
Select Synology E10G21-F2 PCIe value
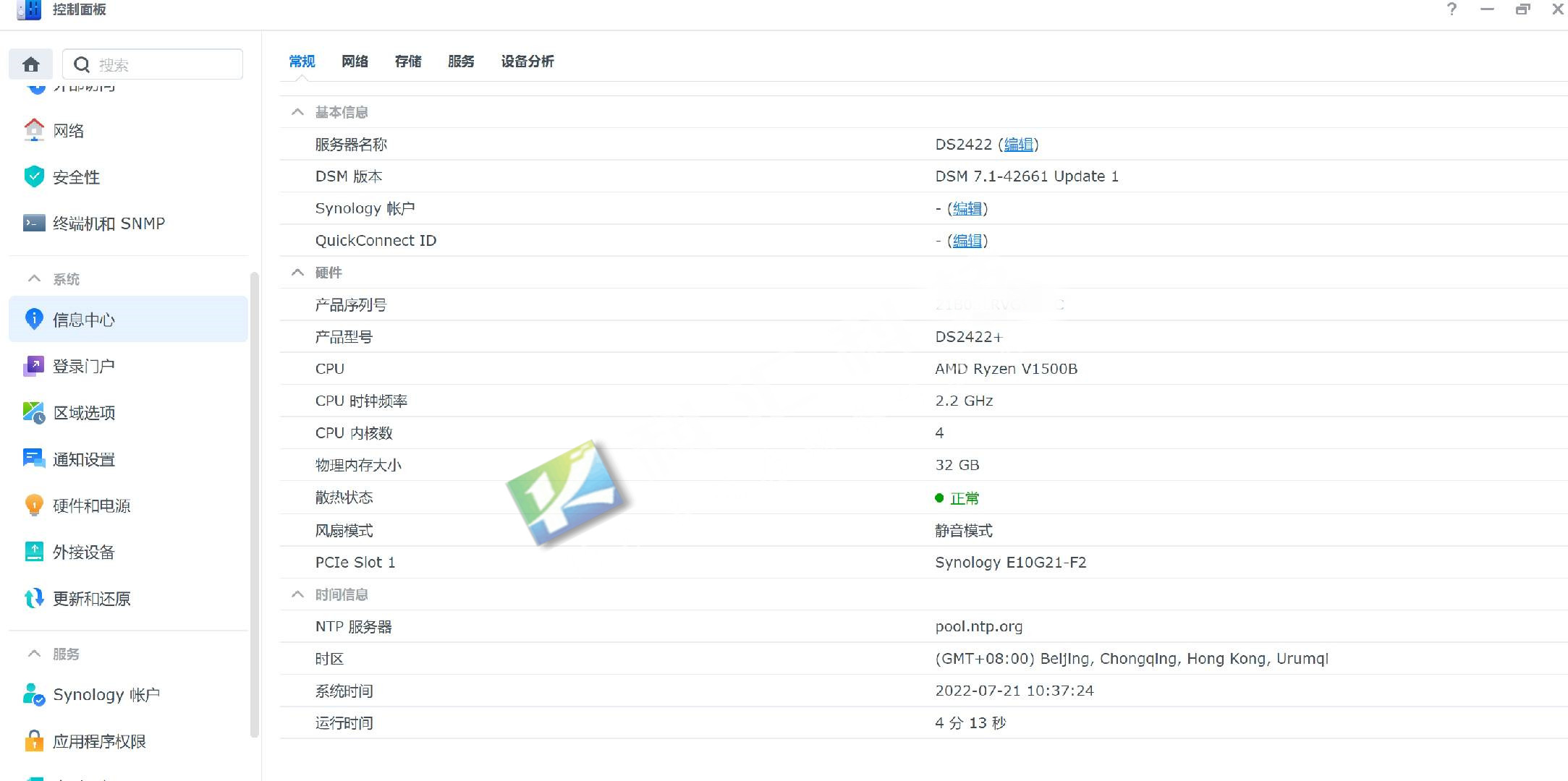[x=1011, y=563]
